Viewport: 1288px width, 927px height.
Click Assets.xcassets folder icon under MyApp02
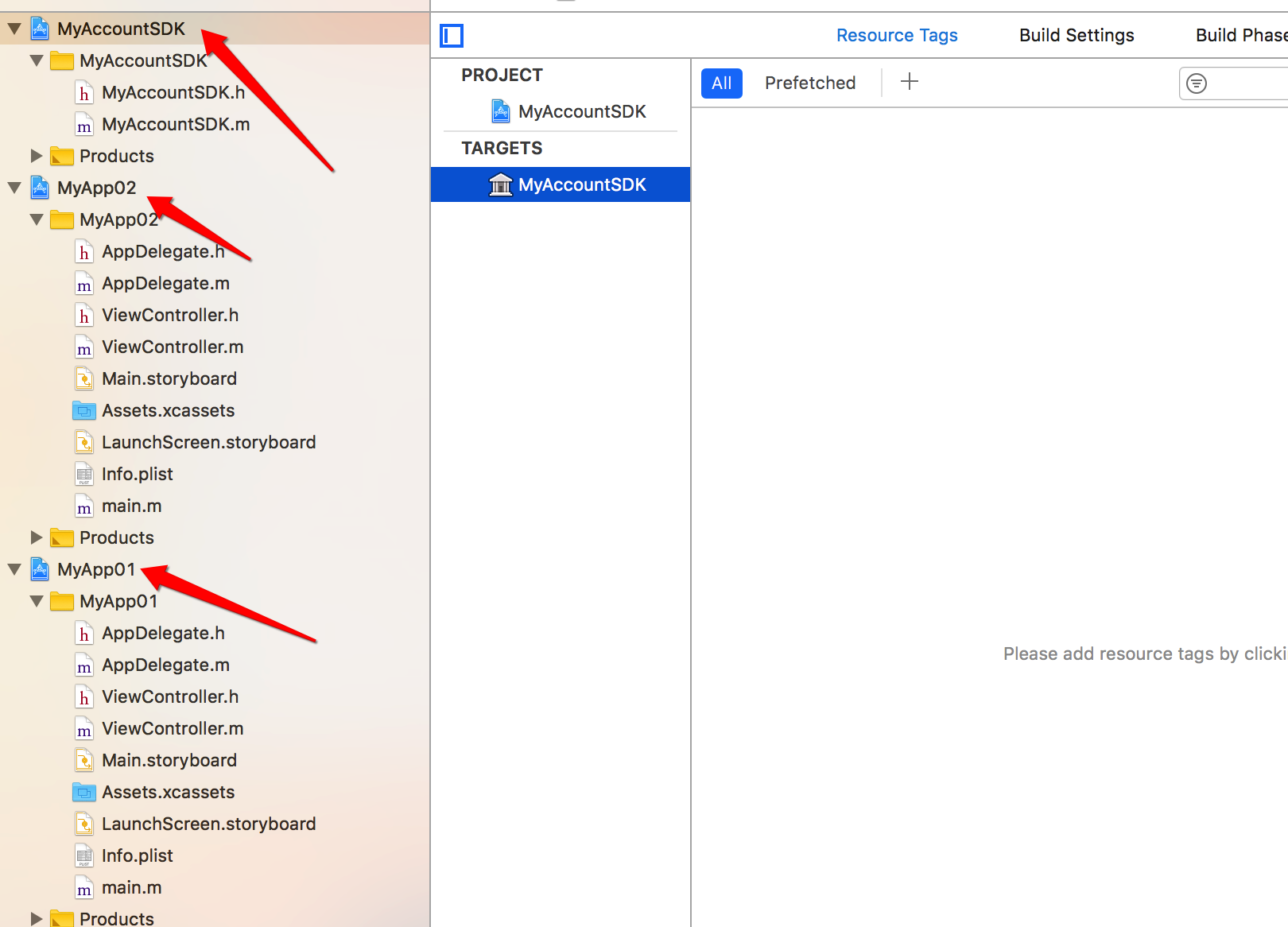(84, 411)
